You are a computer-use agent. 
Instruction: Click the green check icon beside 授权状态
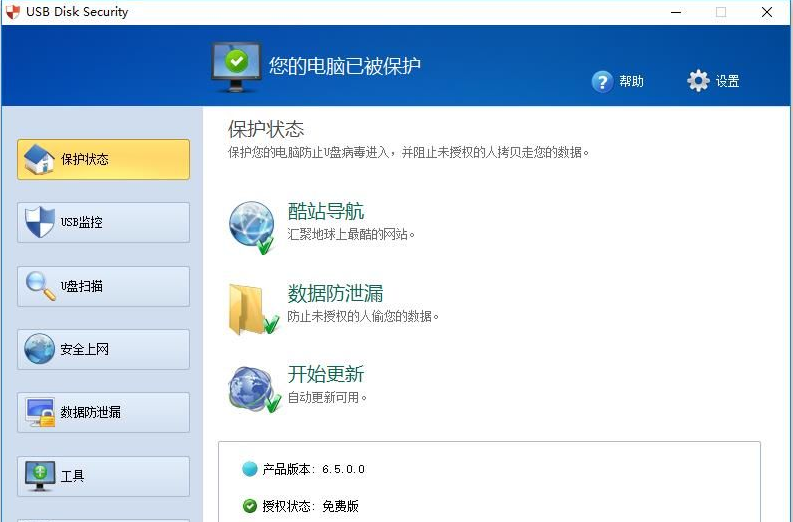(x=249, y=505)
